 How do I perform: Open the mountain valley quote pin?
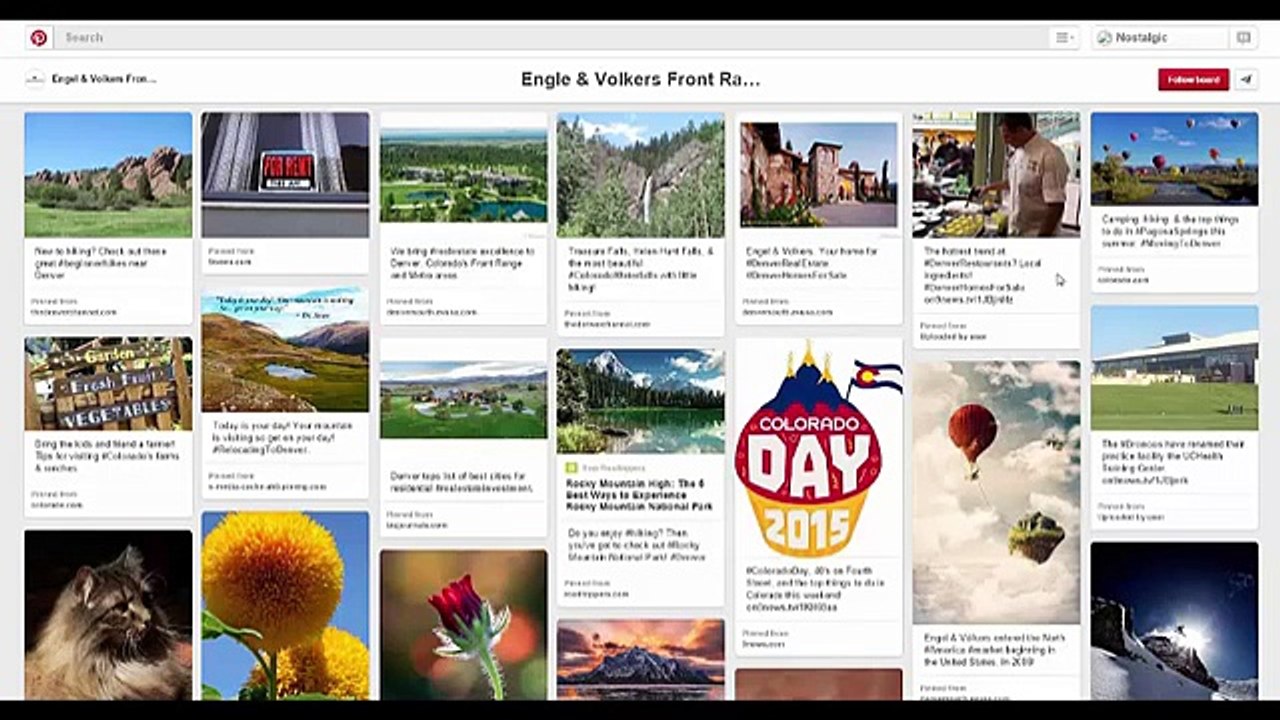pyautogui.click(x=285, y=349)
